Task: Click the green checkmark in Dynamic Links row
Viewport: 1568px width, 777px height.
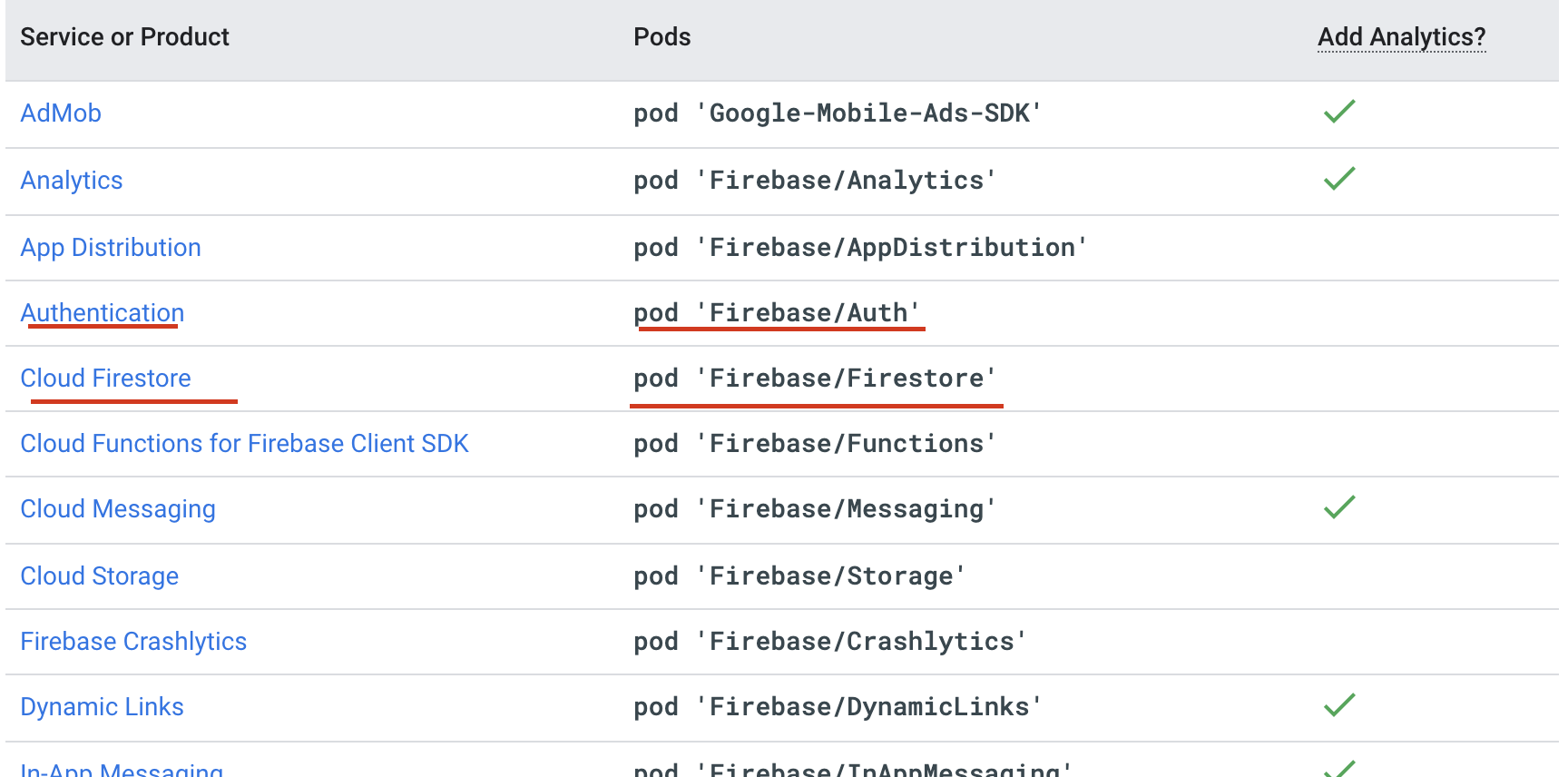Action: point(1339,705)
